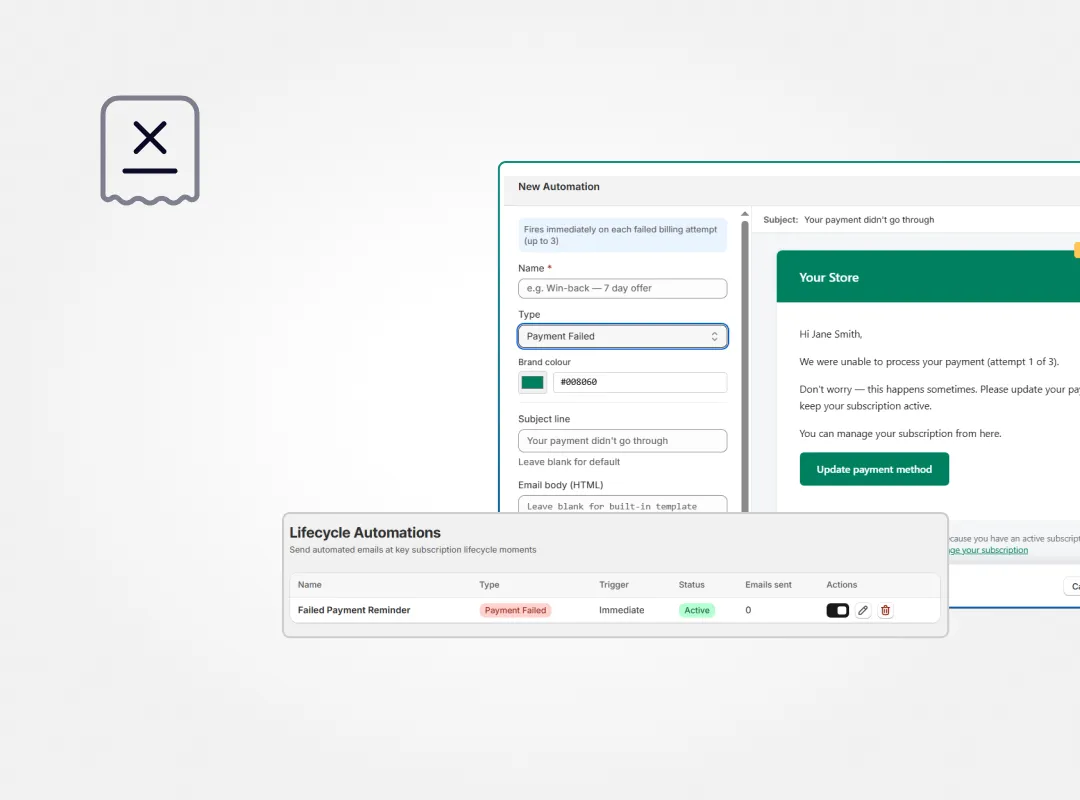Select the Payment Failed type badge
Screen dimensions: 1080x800
(x=515, y=611)
